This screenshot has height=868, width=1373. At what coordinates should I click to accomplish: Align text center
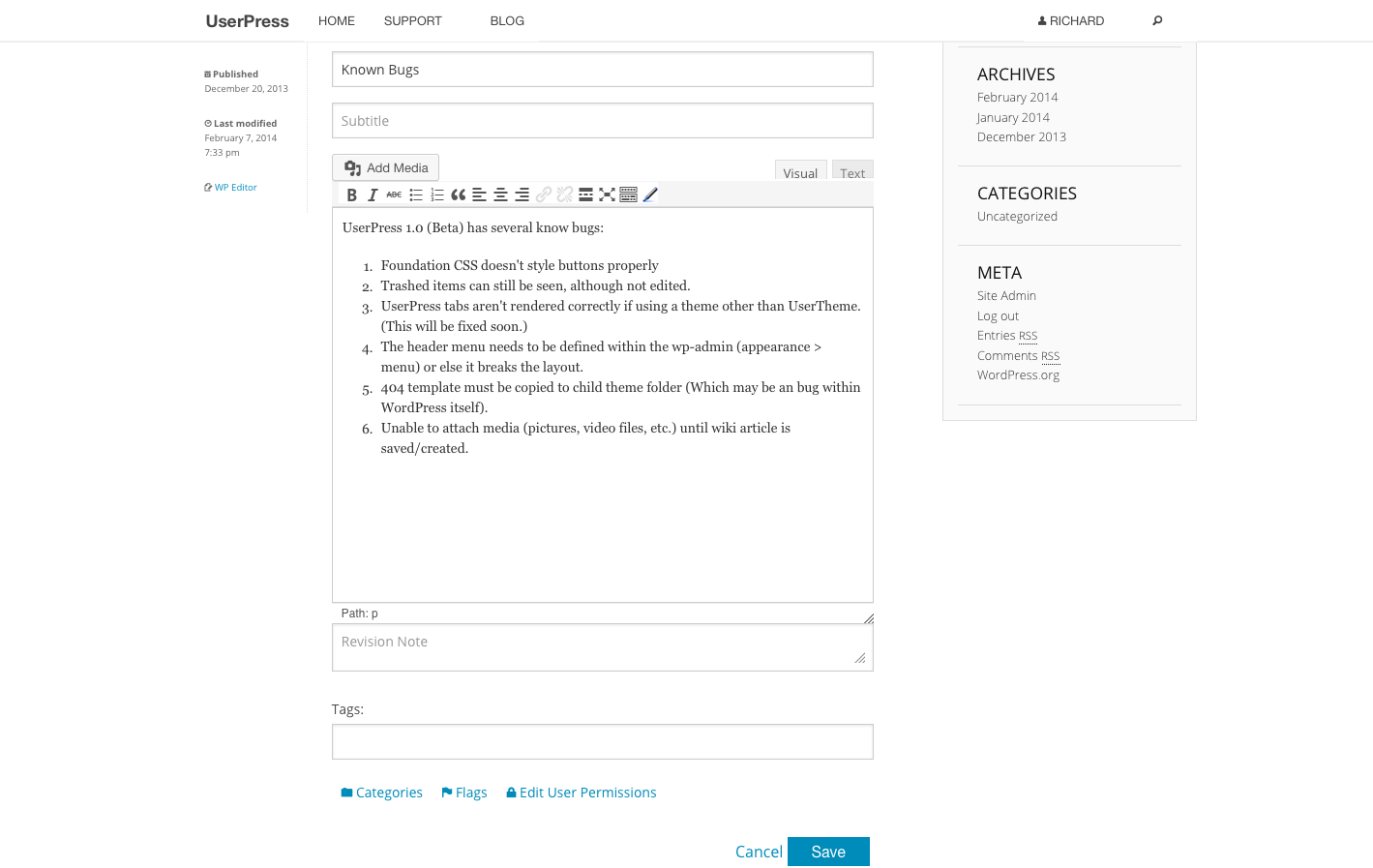(x=500, y=195)
